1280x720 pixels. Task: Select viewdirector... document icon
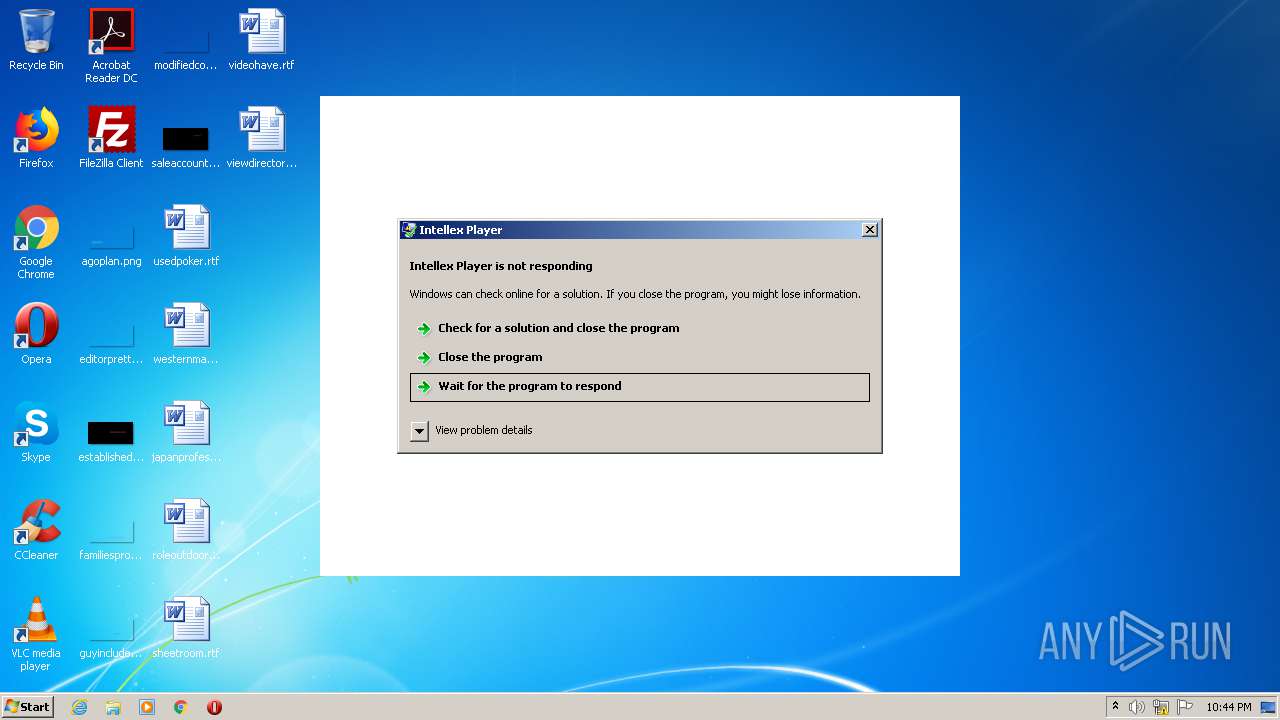tap(261, 138)
